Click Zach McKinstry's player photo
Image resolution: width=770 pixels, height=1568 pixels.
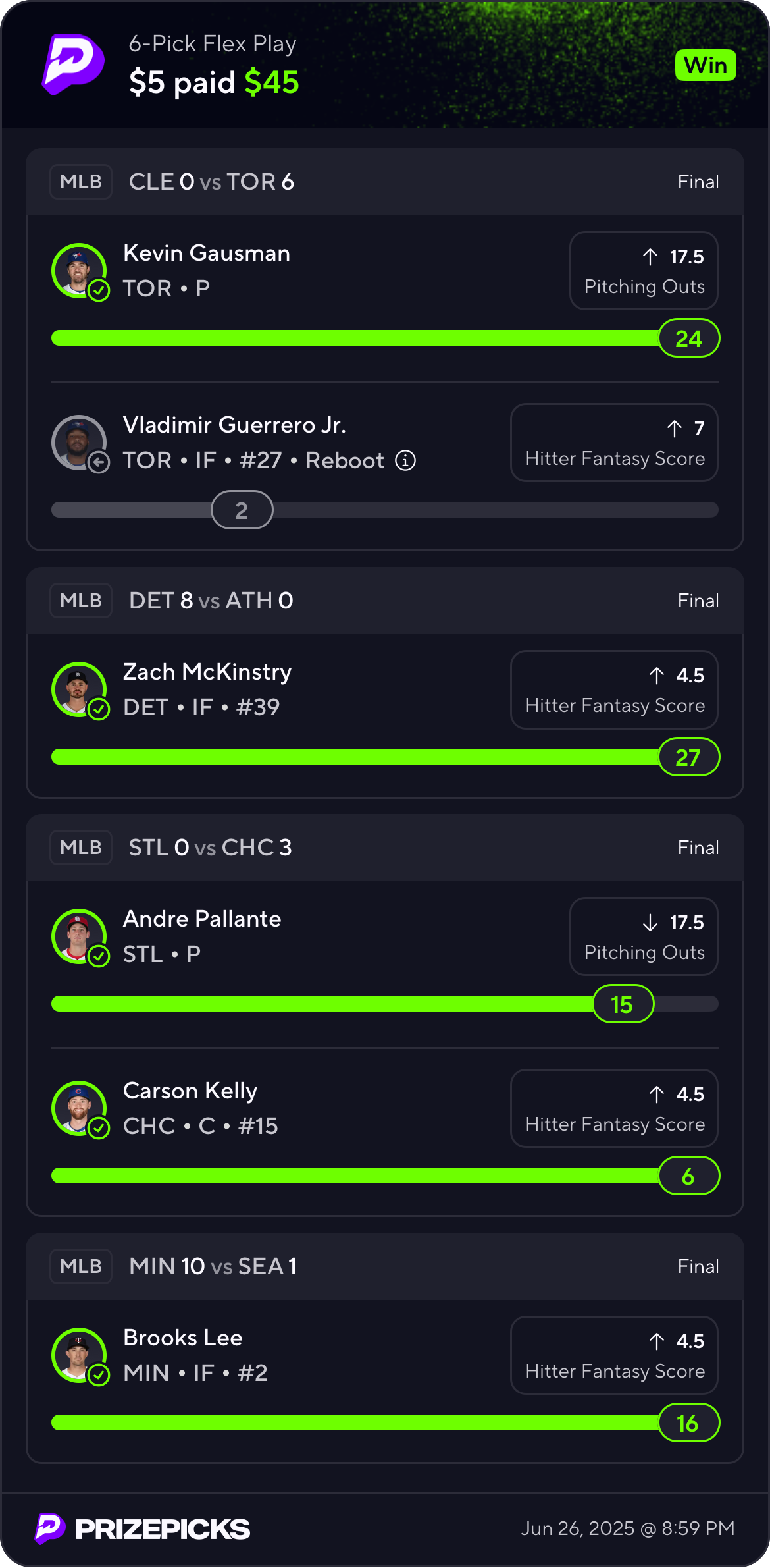(79, 689)
